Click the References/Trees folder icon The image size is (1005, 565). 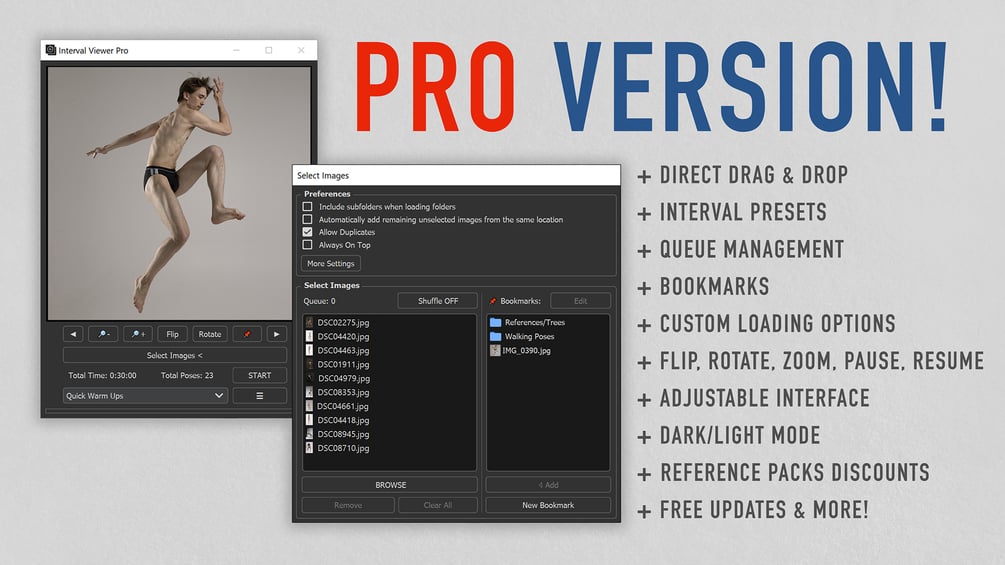point(495,322)
